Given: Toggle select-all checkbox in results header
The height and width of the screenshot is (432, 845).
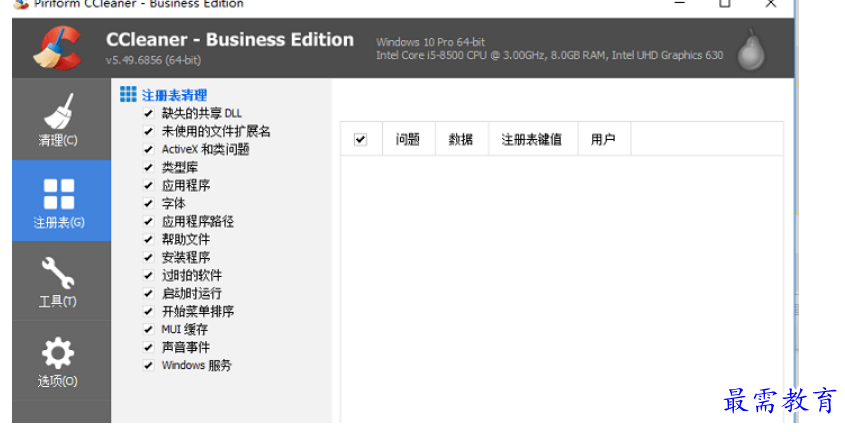Looking at the screenshot, I should pos(361,140).
